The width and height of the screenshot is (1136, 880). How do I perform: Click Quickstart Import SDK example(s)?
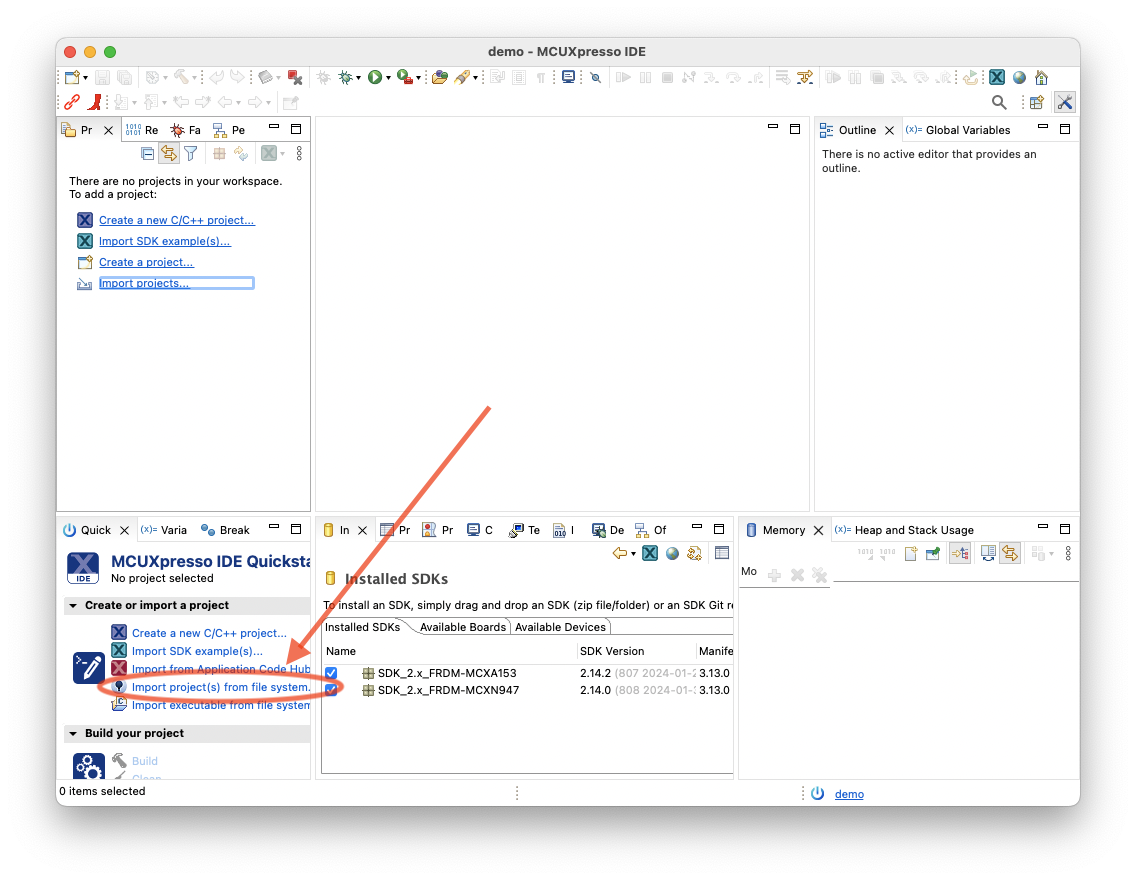[197, 651]
